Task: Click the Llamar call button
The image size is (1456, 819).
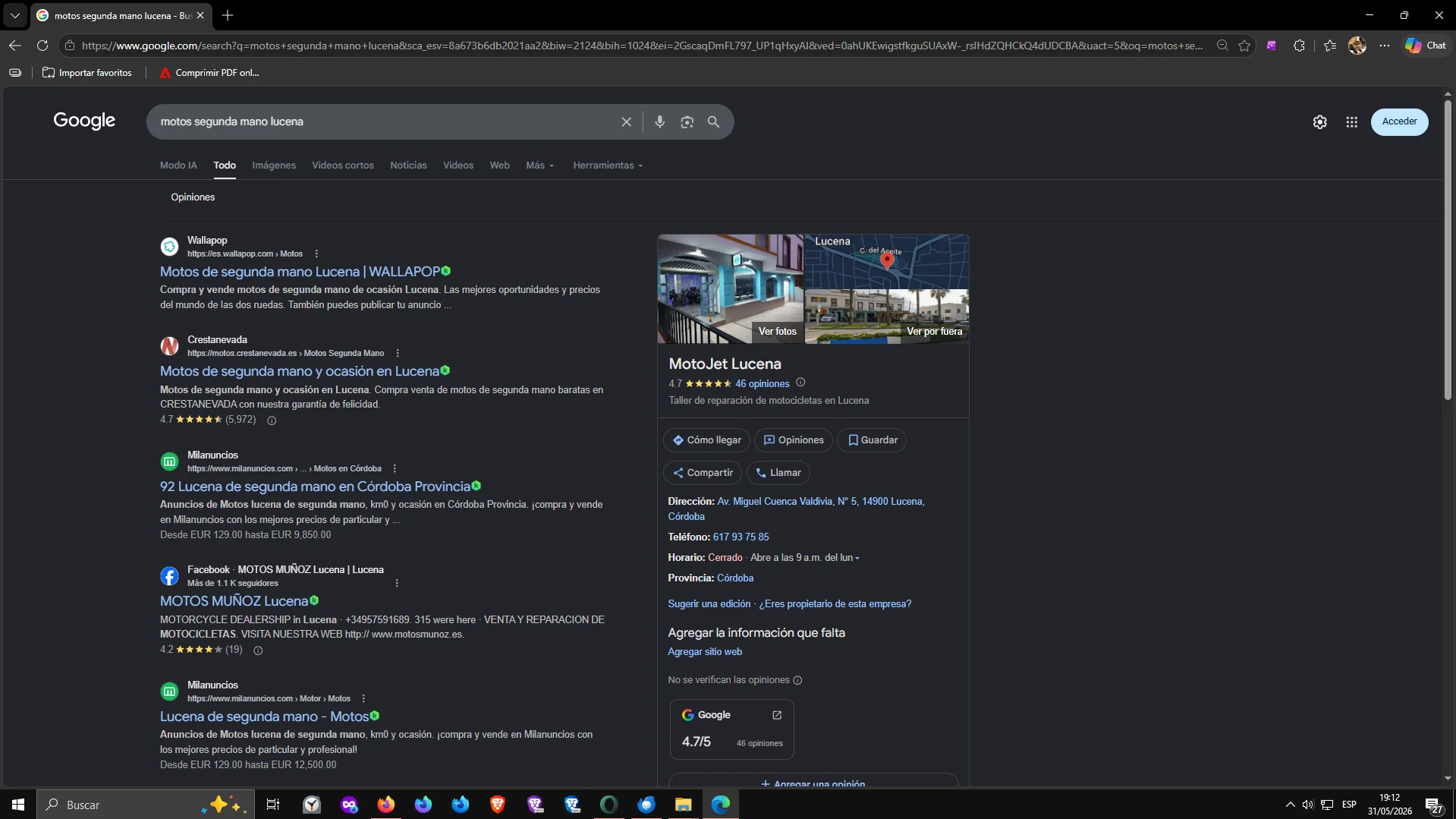Action: (778, 473)
